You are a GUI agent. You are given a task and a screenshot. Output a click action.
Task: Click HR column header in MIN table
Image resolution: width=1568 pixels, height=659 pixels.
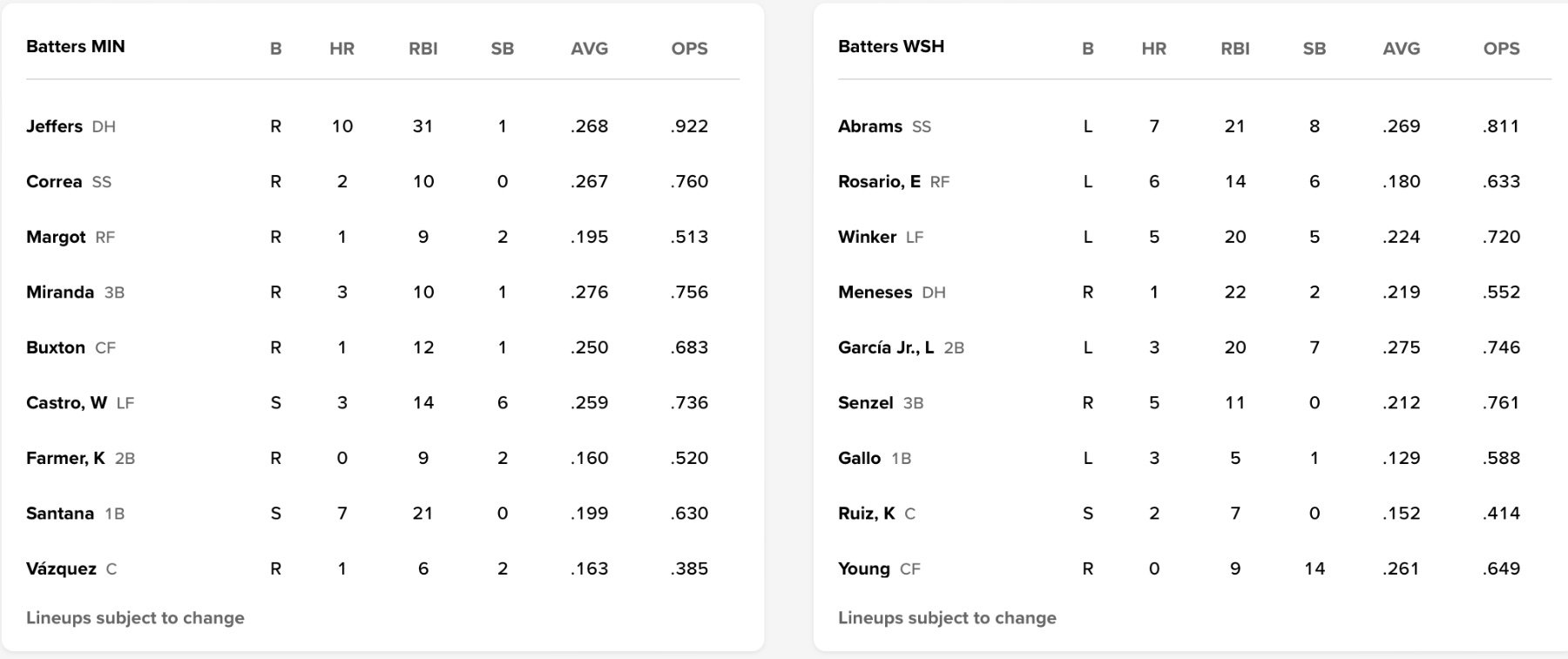click(x=341, y=49)
